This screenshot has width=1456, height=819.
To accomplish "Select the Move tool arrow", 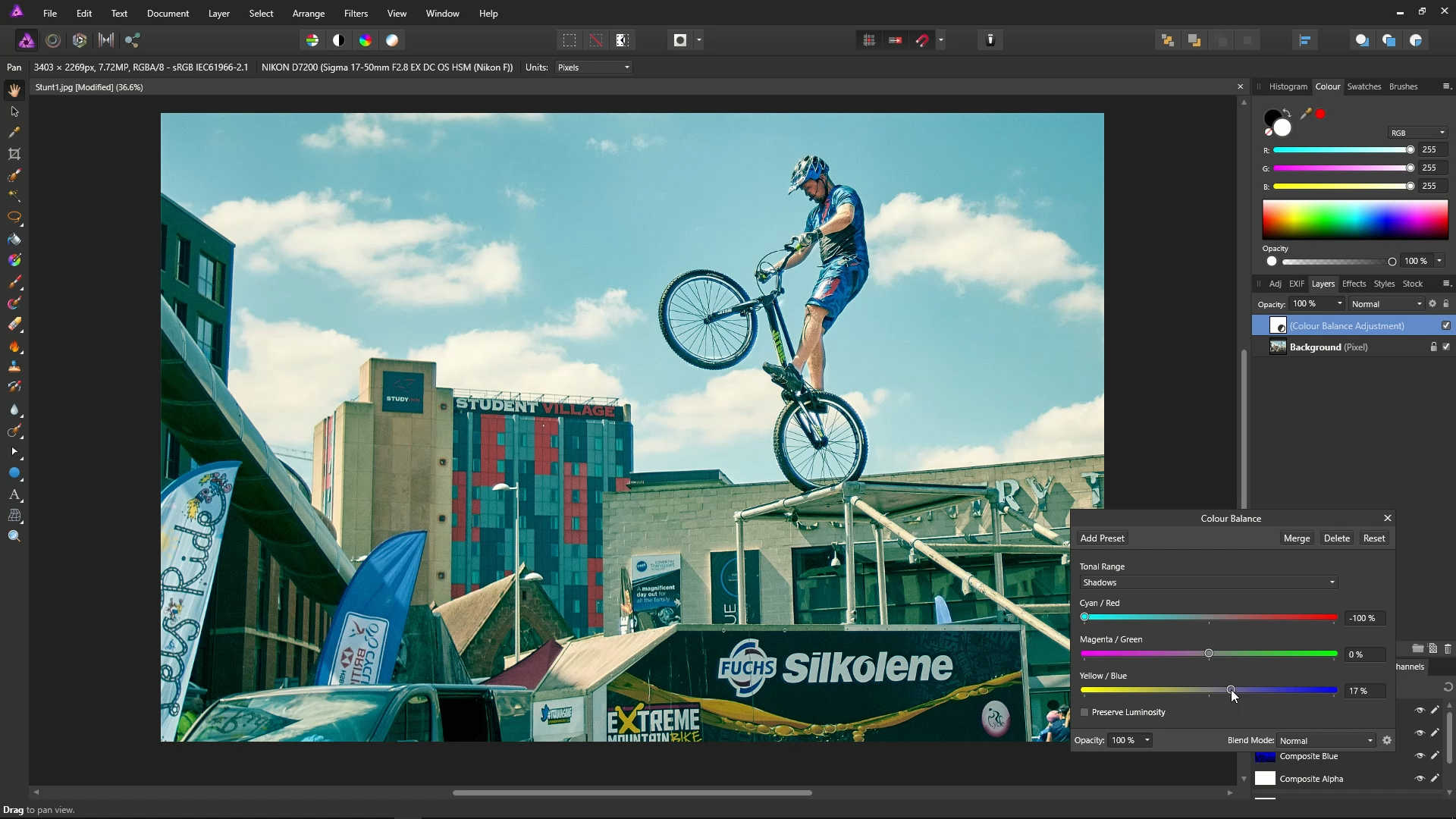I will pyautogui.click(x=14, y=111).
